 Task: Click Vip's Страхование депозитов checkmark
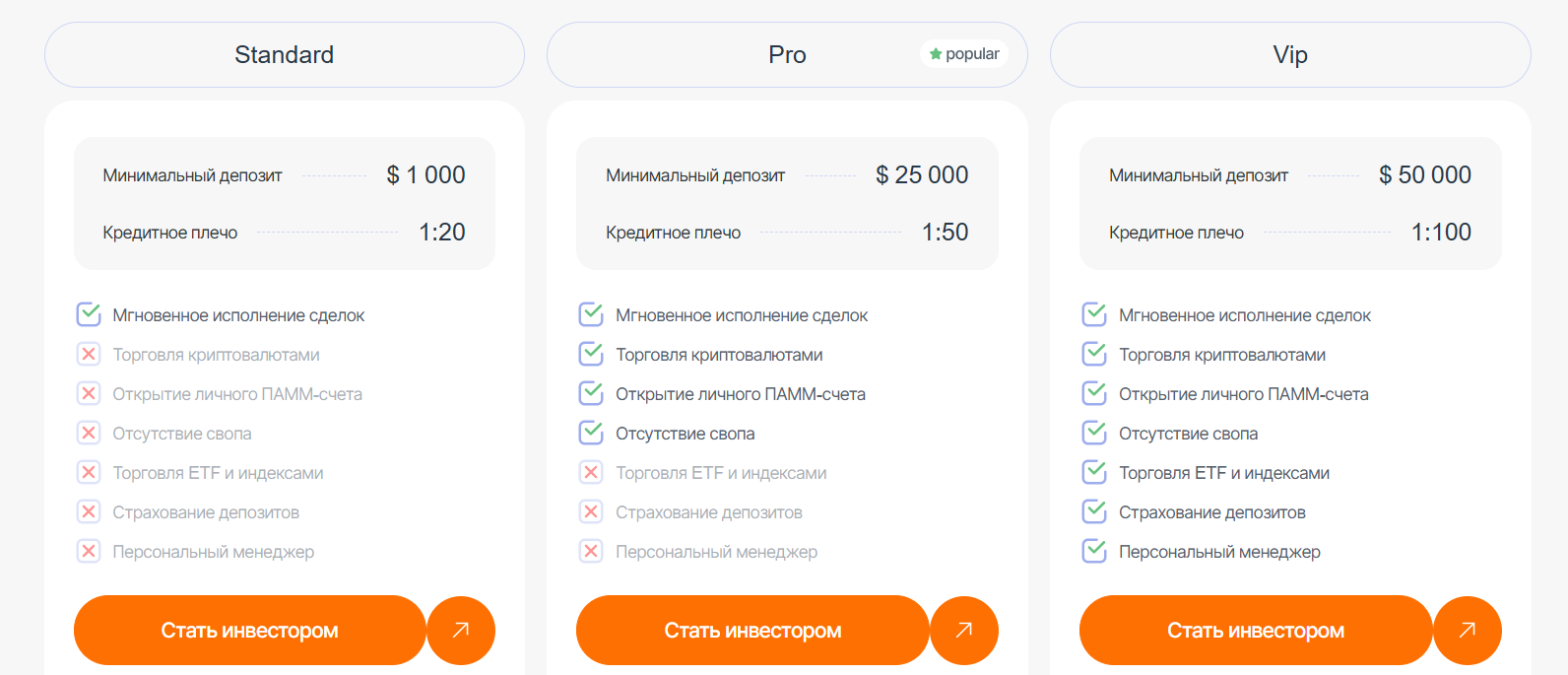(x=1094, y=511)
